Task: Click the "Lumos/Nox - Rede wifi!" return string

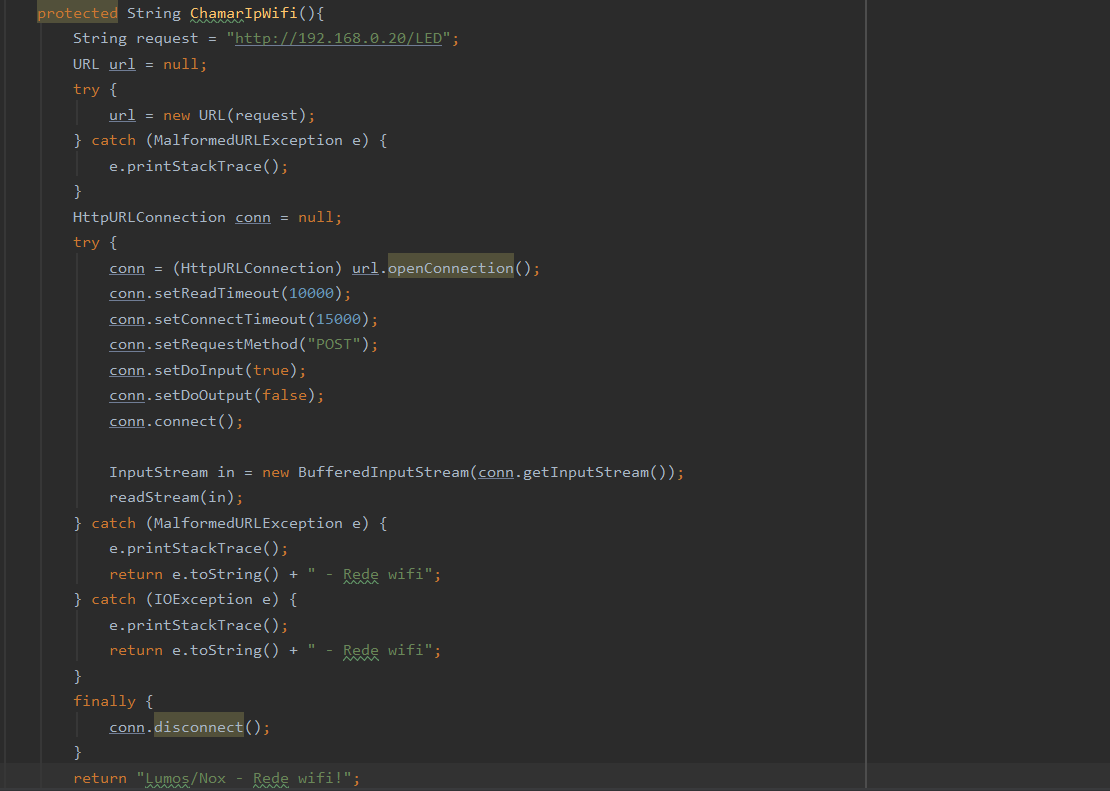Action: coord(244,778)
